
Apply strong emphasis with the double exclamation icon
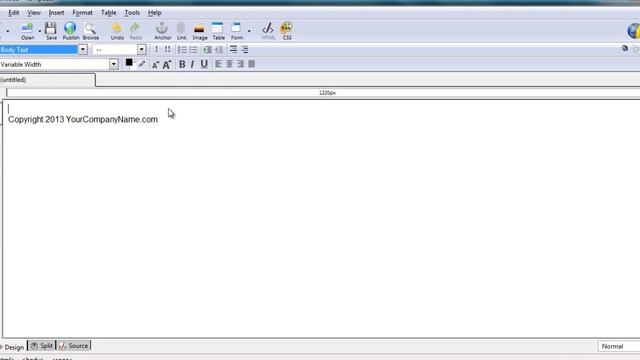(167, 49)
